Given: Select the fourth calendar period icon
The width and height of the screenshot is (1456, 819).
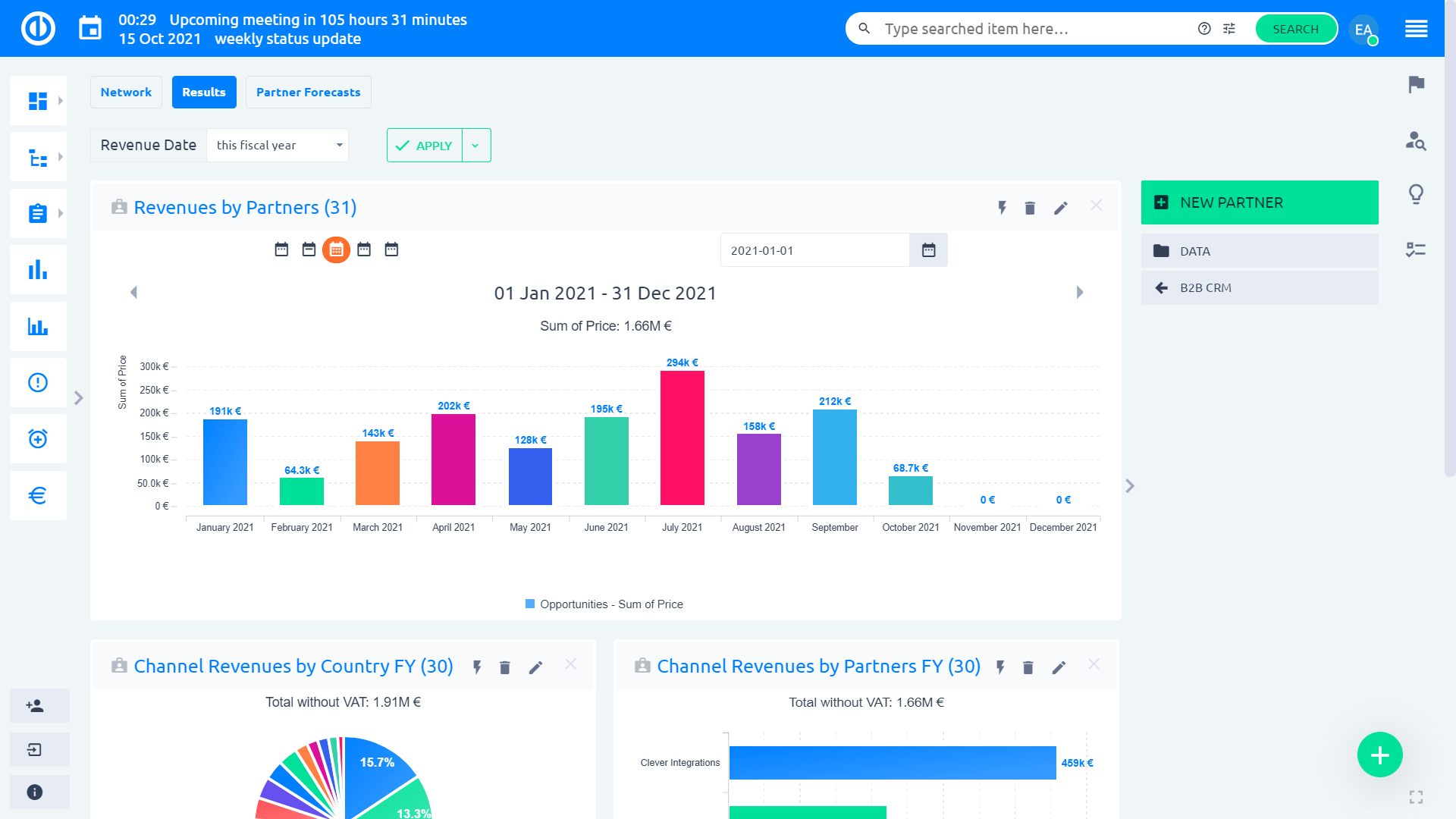Looking at the screenshot, I should coord(364,249).
